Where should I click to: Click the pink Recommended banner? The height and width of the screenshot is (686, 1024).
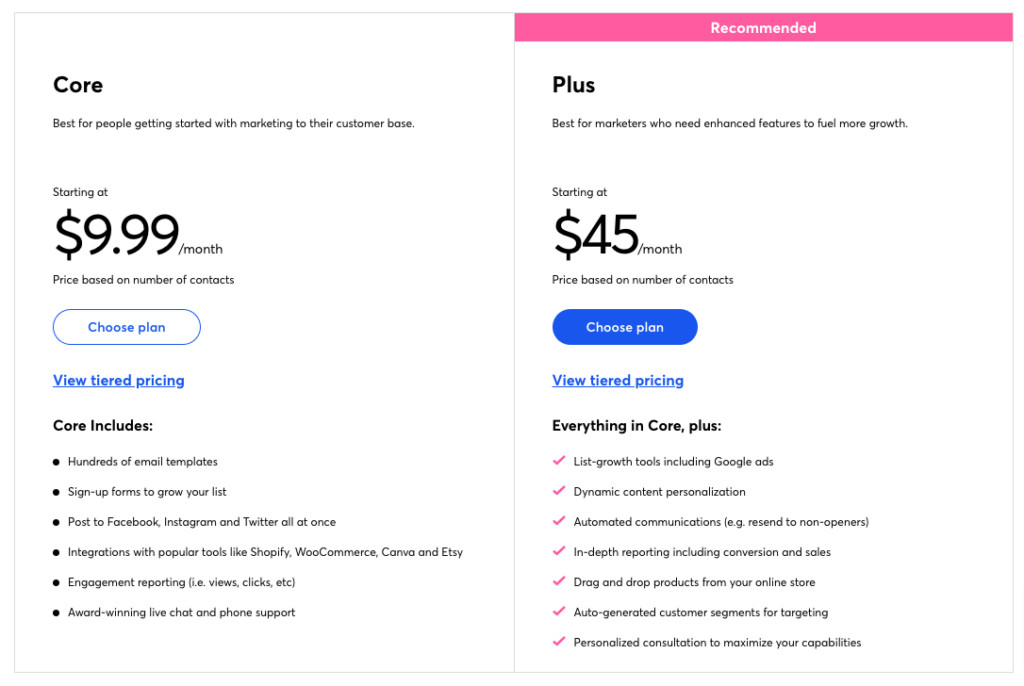pyautogui.click(x=763, y=28)
